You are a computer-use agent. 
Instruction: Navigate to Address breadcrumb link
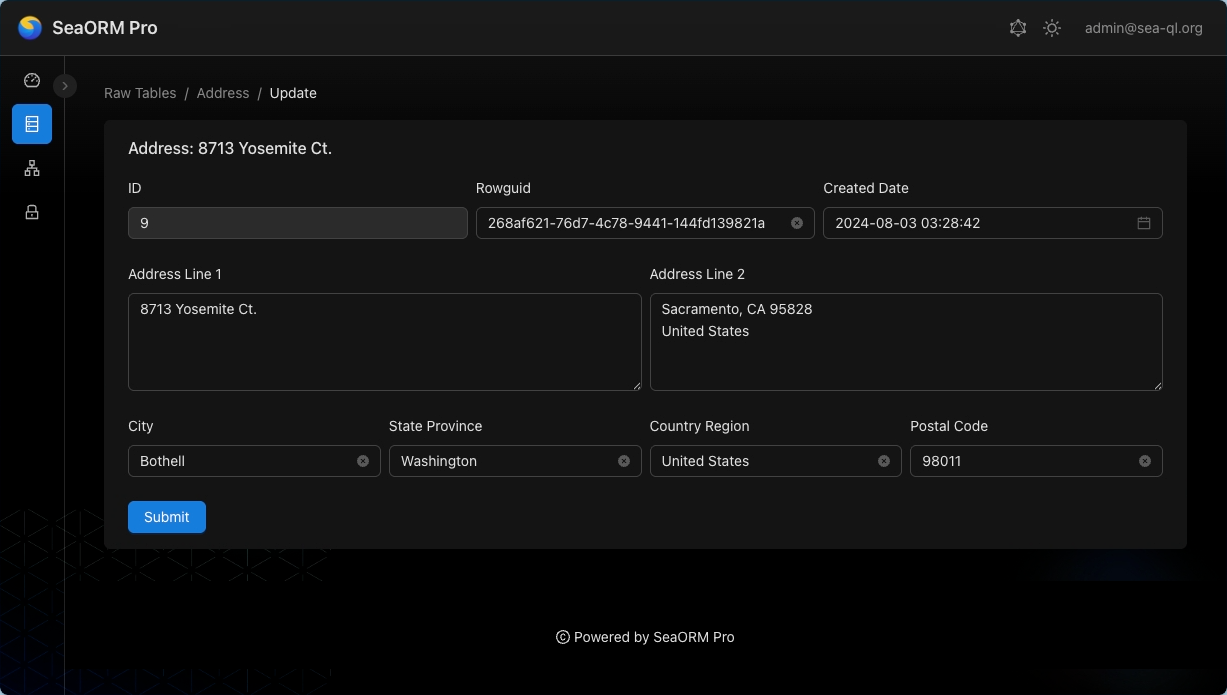pyautogui.click(x=223, y=93)
